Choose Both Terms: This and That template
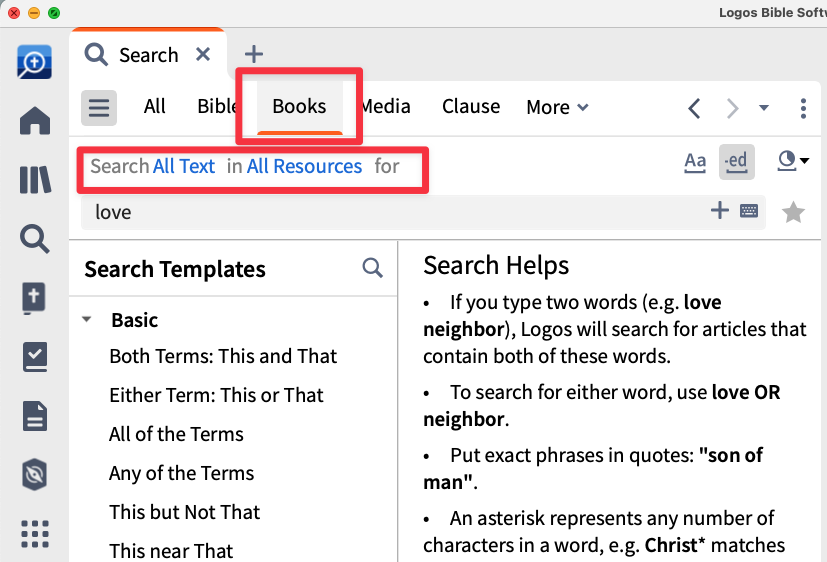Viewport: 827px width, 562px height. pyautogui.click(x=223, y=356)
